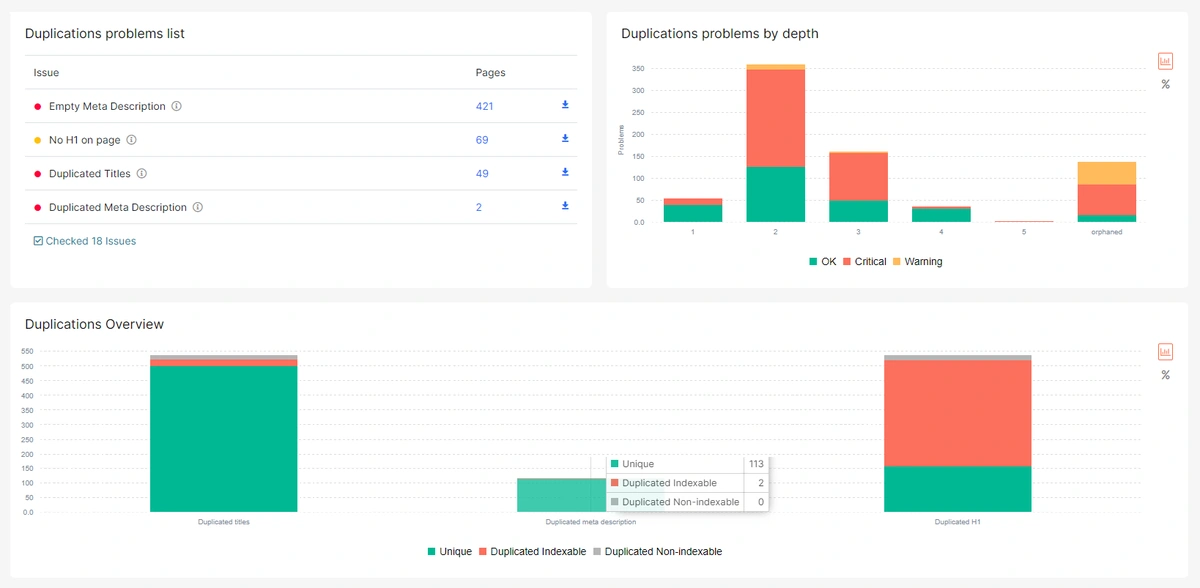Toggle percentage view on Duplications Overview
The width and height of the screenshot is (1200, 588).
pyautogui.click(x=1164, y=375)
